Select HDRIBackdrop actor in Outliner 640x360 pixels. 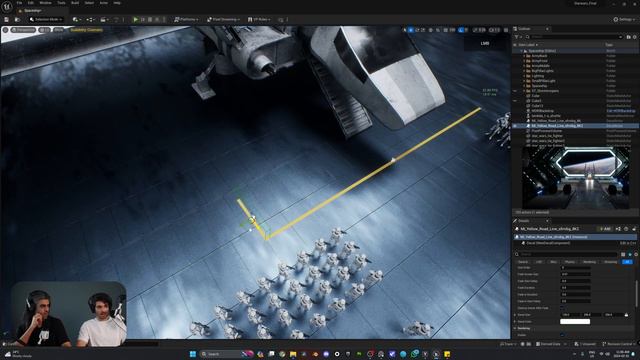coord(575,111)
